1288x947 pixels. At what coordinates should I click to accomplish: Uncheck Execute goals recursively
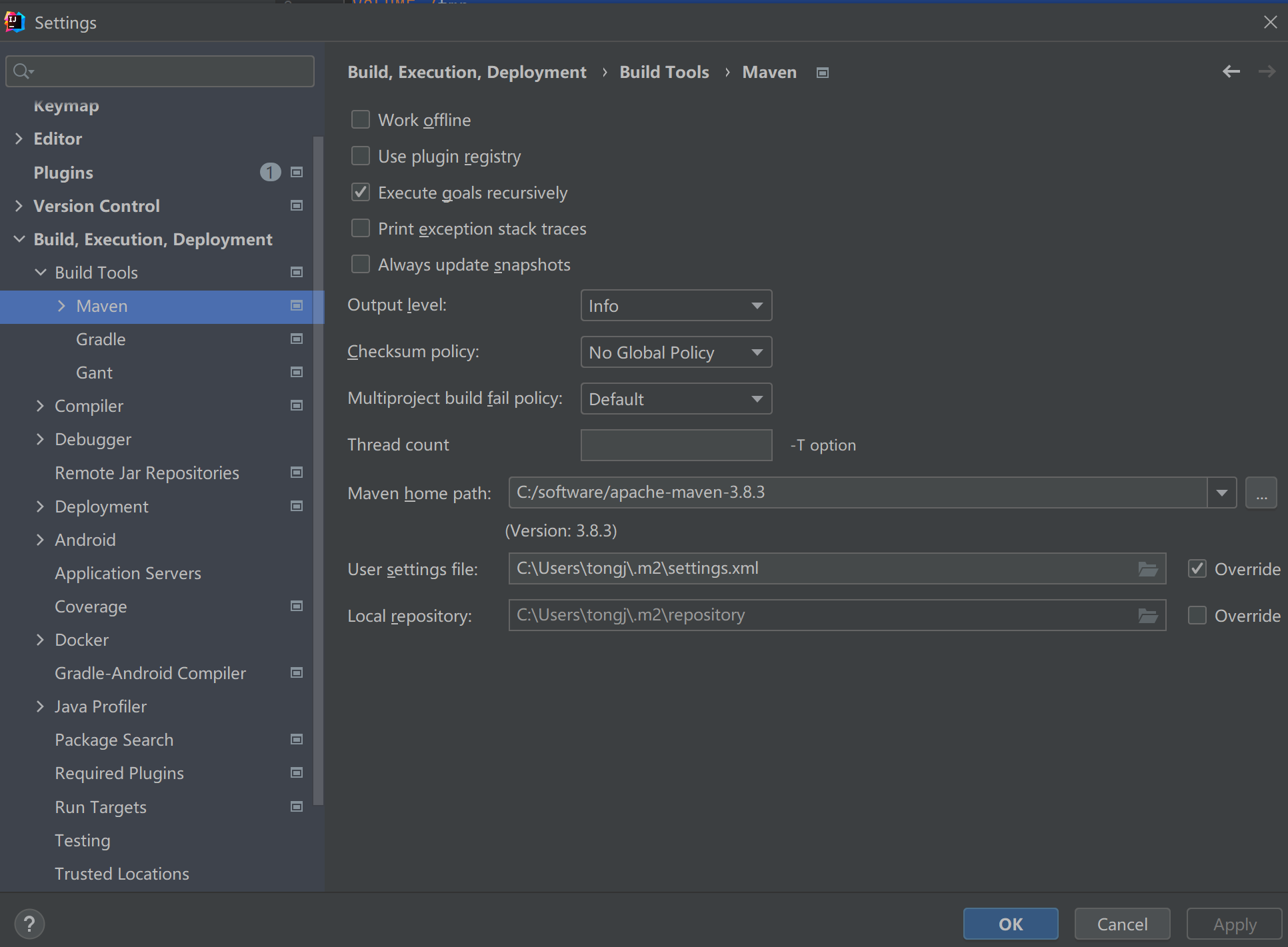tap(361, 193)
